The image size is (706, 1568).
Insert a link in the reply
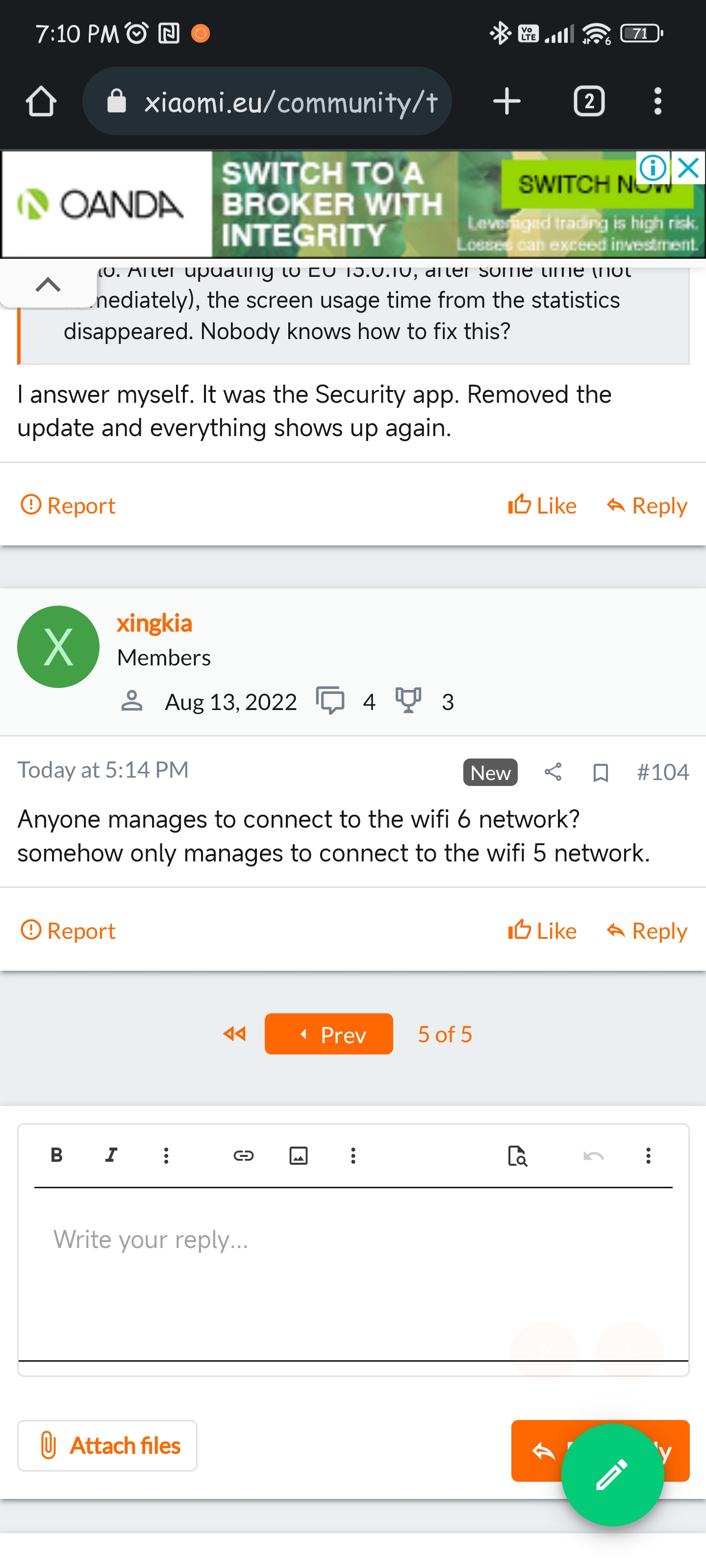coord(244,1155)
